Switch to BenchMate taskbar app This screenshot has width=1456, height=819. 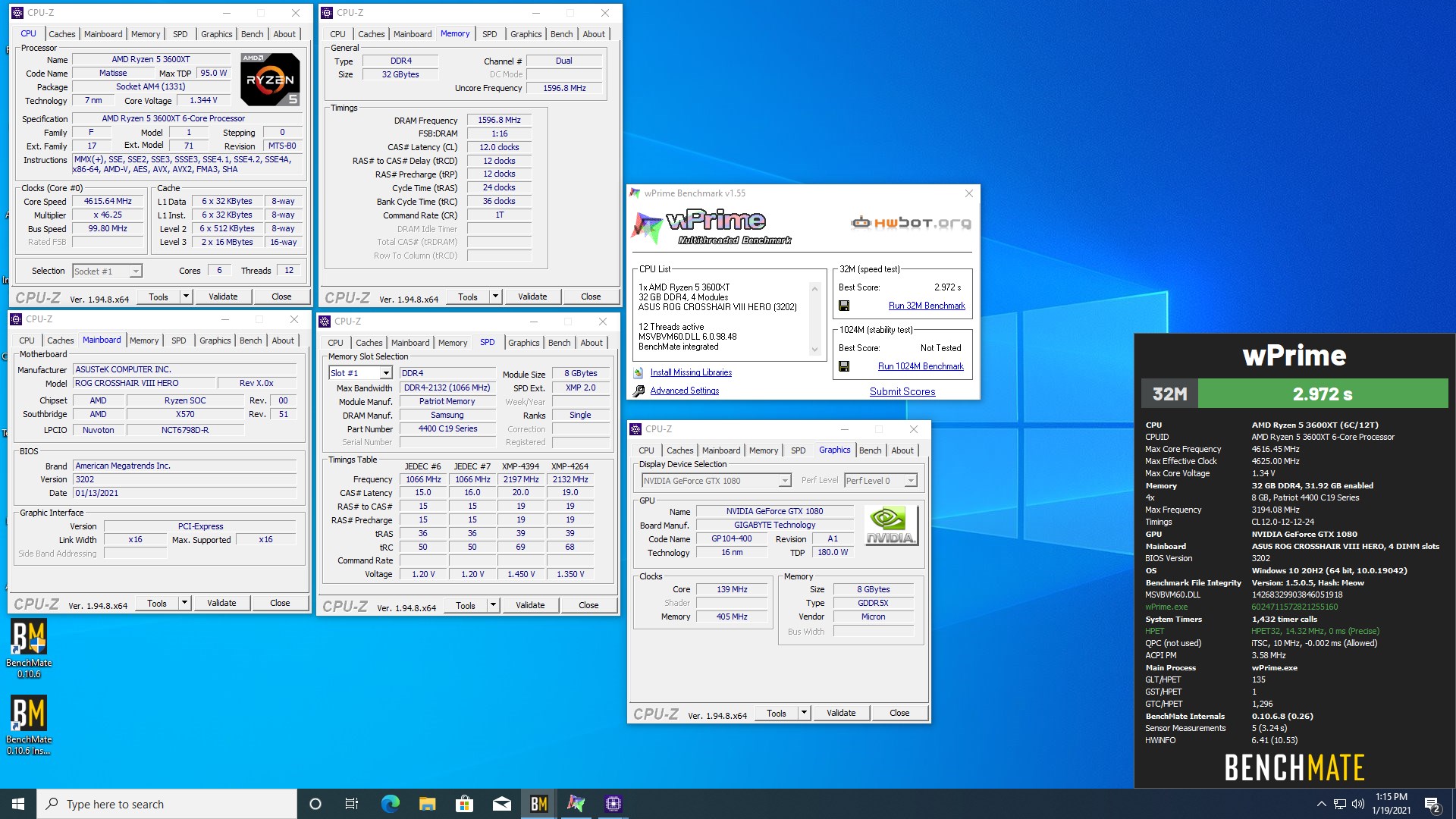pyautogui.click(x=538, y=804)
